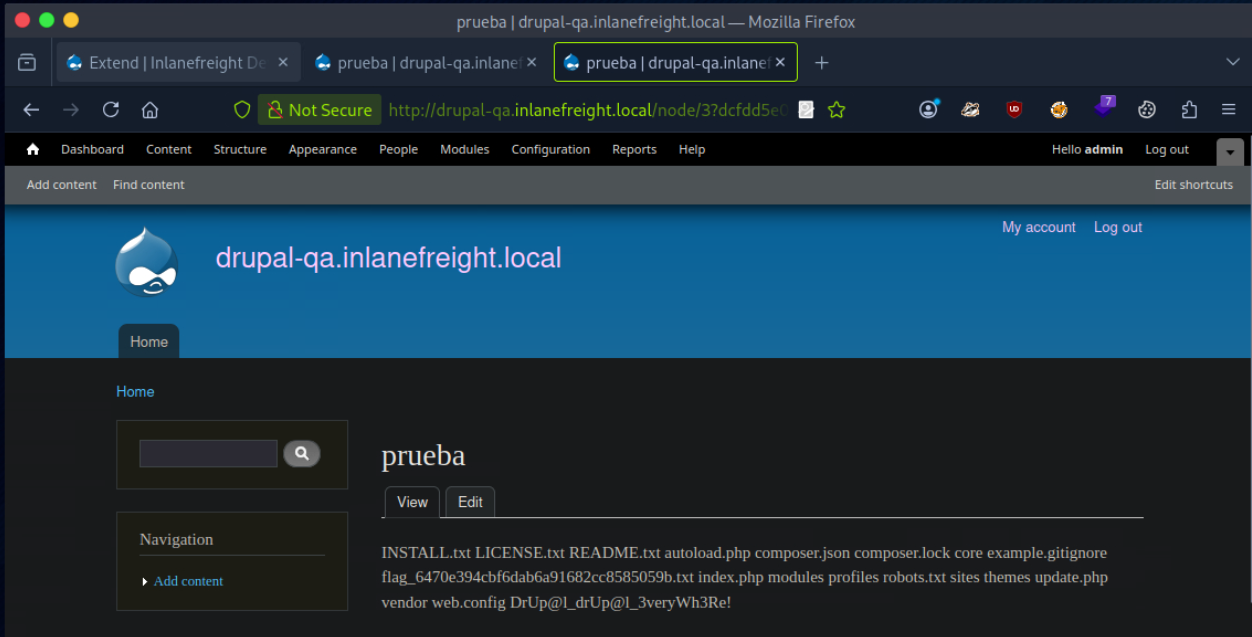Click the My account link
Screen dimensions: 1252x637
click(x=1038, y=227)
